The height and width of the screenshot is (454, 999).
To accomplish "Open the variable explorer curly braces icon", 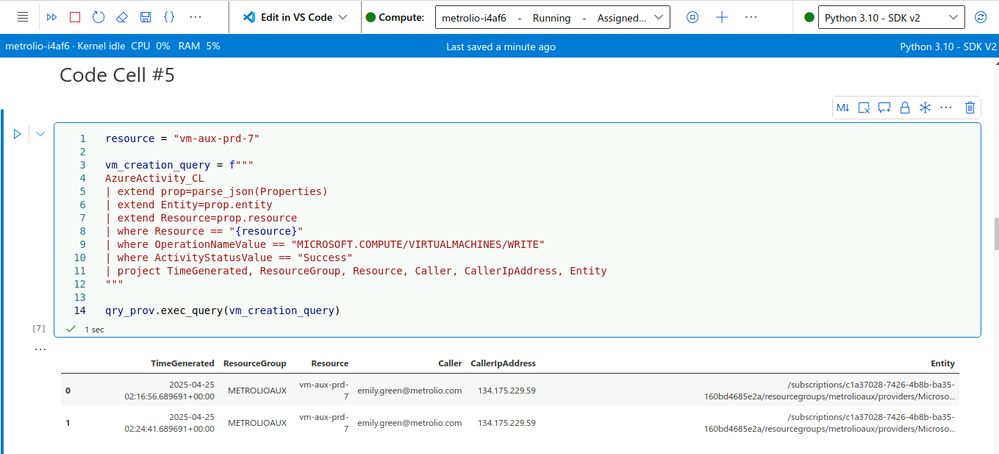I will [x=169, y=17].
